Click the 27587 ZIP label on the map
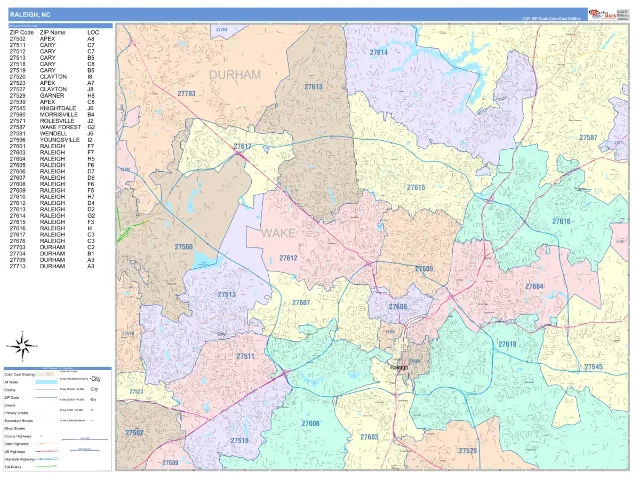640x480 pixels. coord(588,138)
